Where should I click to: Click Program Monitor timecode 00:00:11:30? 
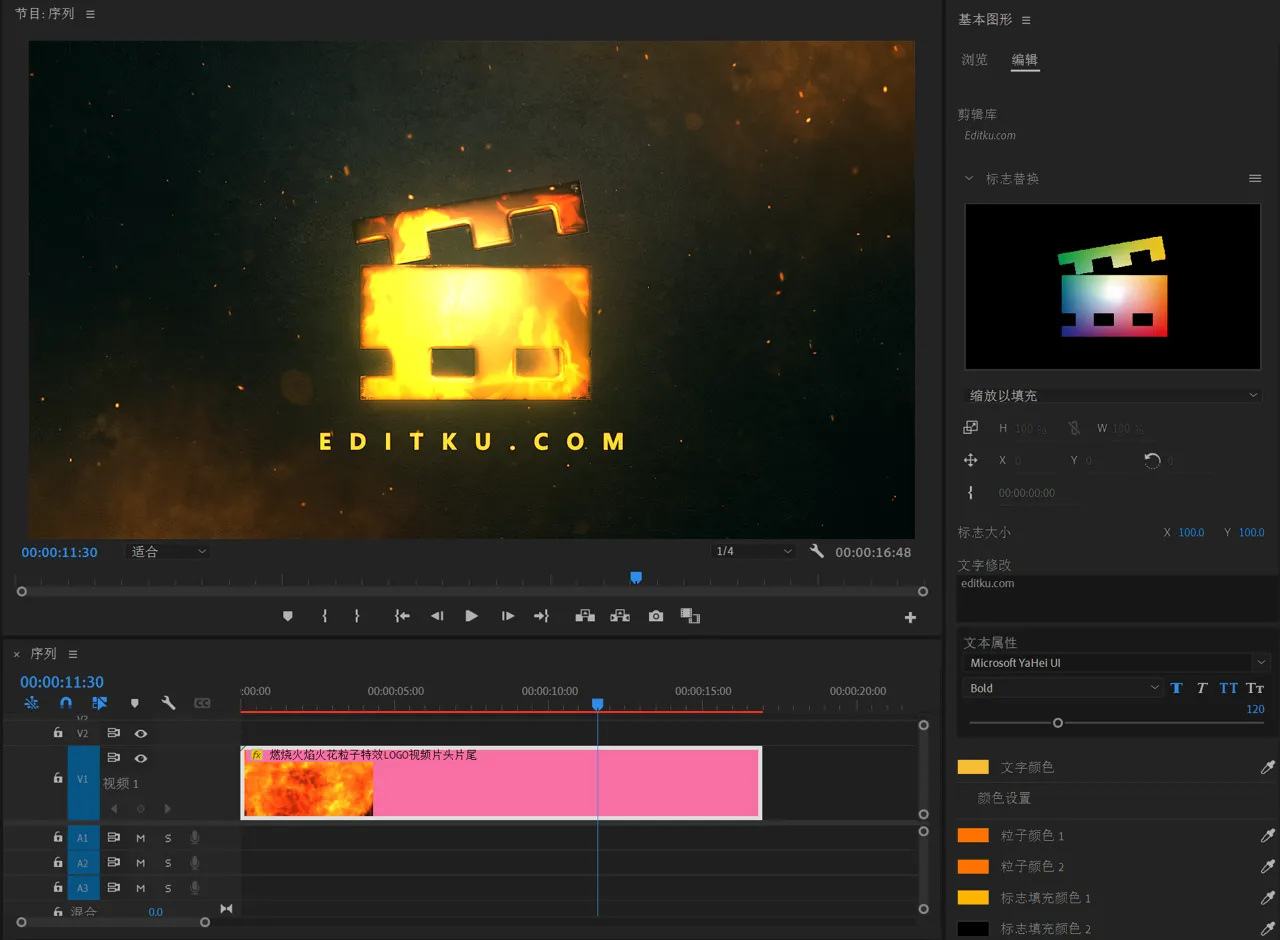[x=60, y=552]
